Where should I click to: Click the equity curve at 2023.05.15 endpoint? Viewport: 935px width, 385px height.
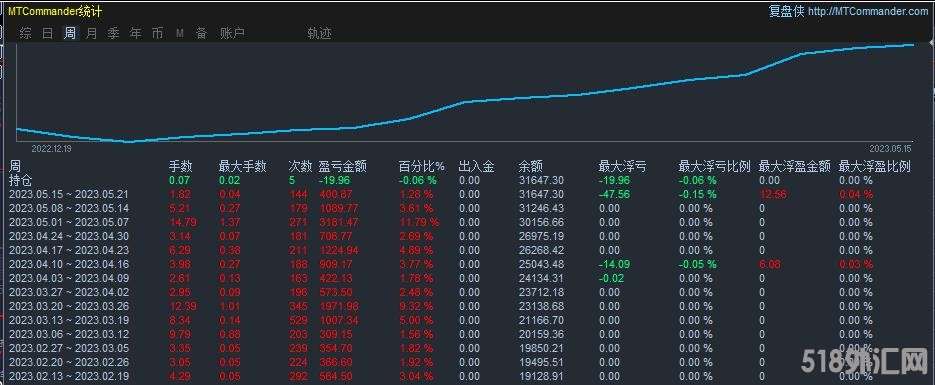tap(913, 45)
